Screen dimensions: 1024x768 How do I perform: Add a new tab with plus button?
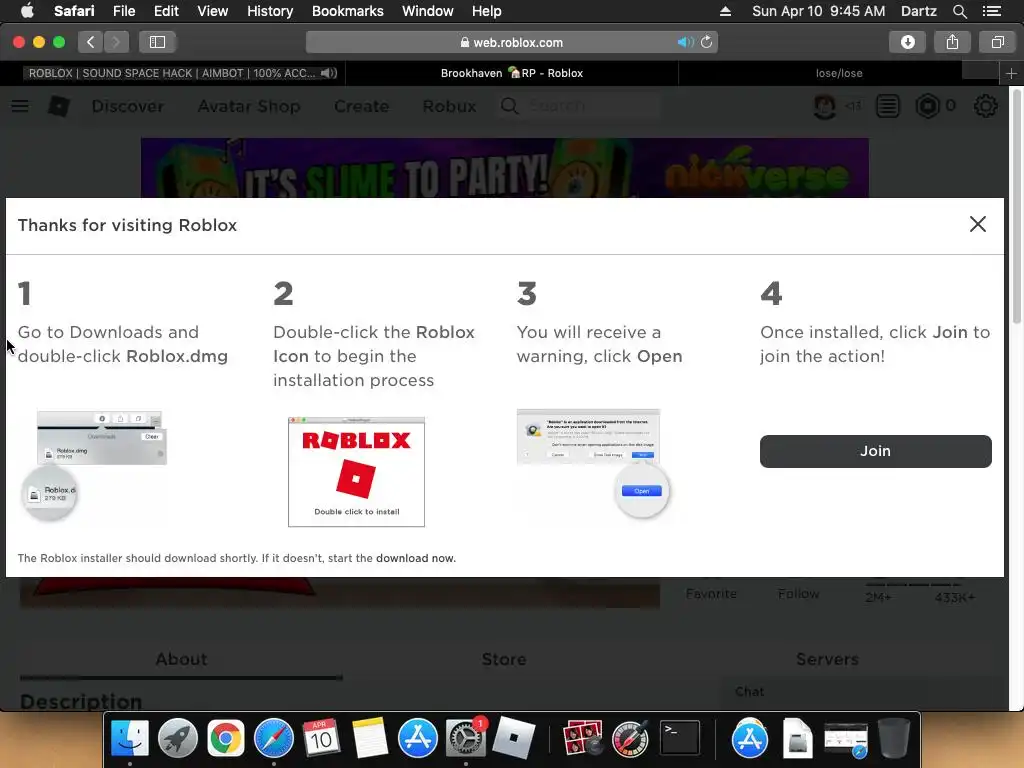pyautogui.click(x=1011, y=74)
